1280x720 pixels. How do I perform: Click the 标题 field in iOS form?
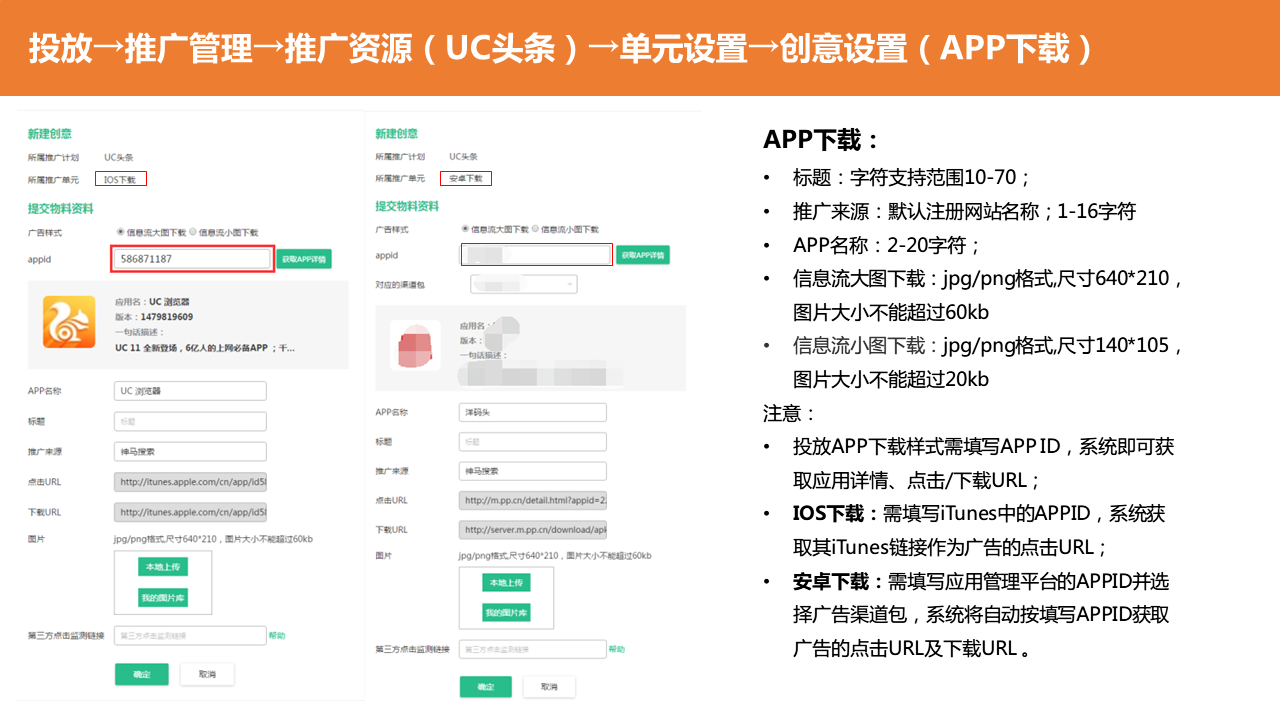190,421
